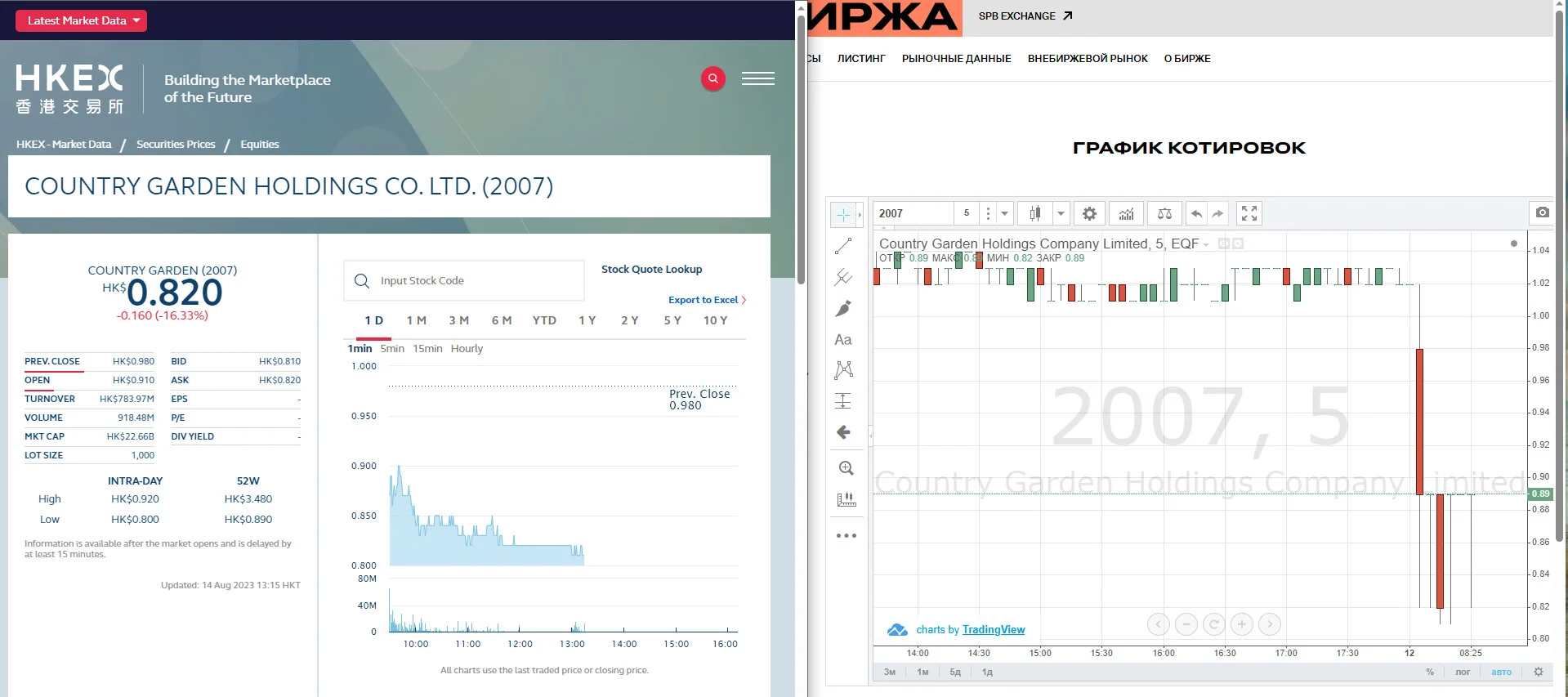Select the 1 M range tab
The image size is (1568, 697).
417,320
